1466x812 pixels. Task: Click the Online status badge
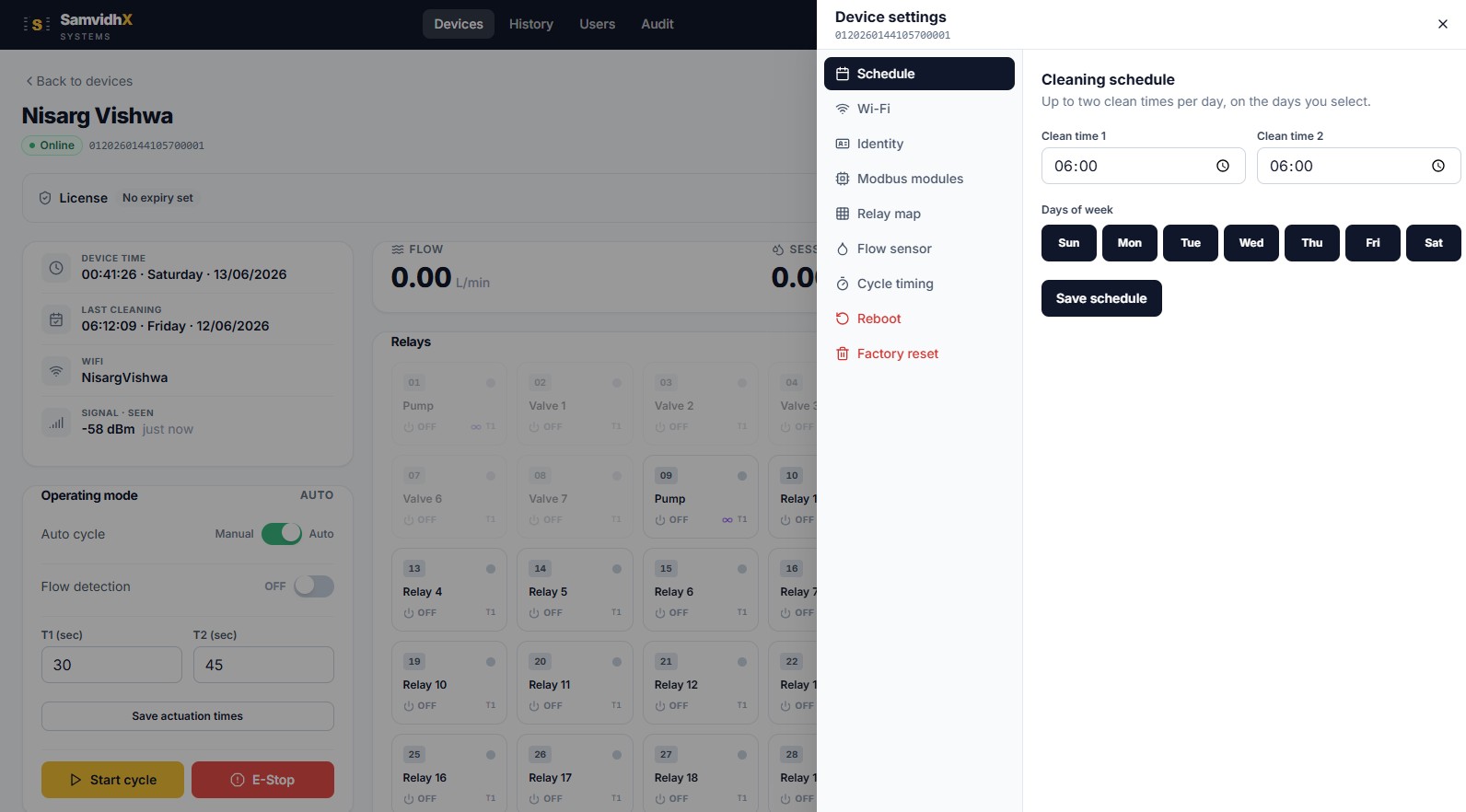52,145
